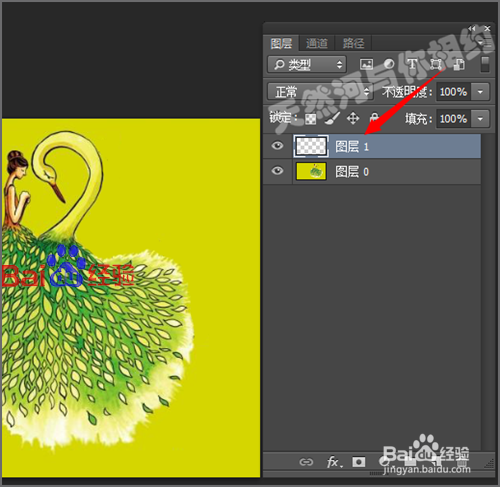Image resolution: width=500 pixels, height=487 pixels.
Task: Lock image pixels with brush icon
Action: [x=332, y=118]
